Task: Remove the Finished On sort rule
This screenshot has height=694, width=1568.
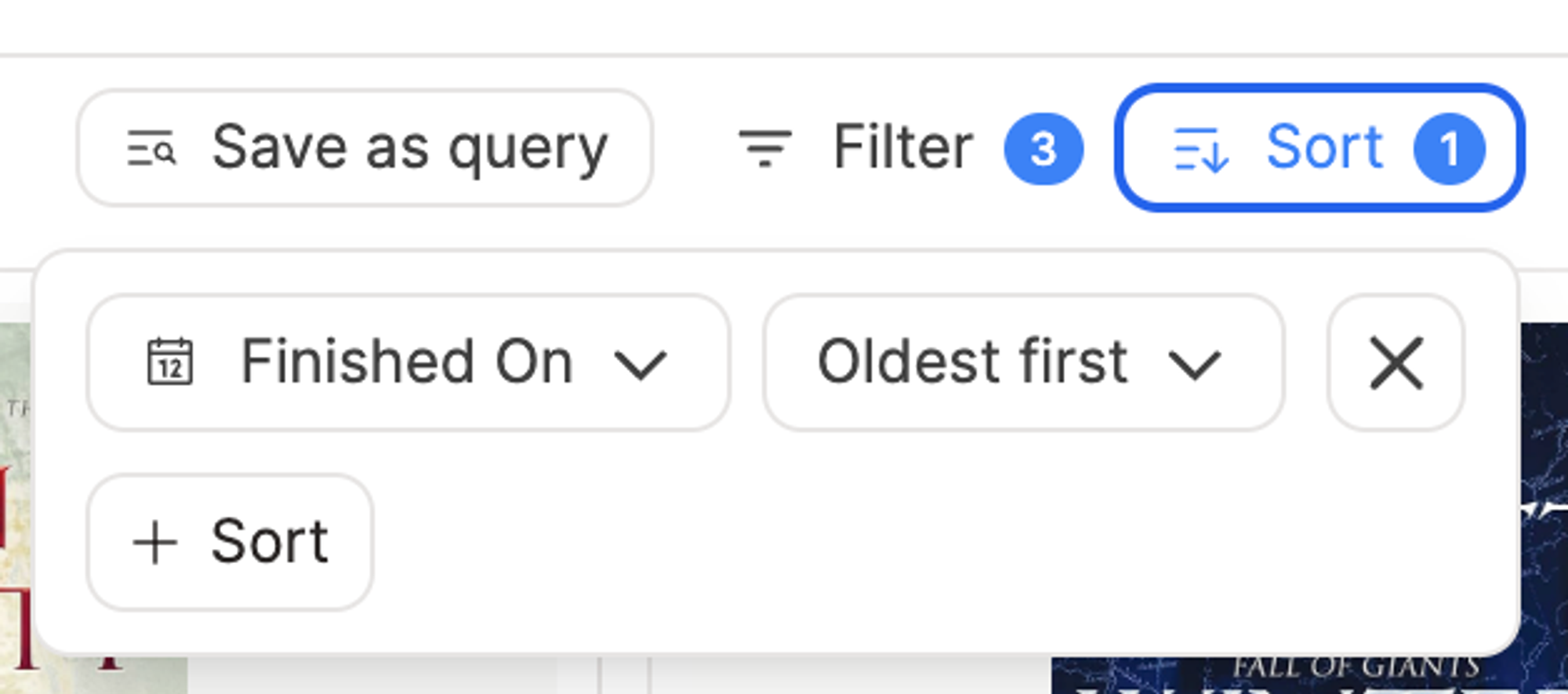Action: click(x=1396, y=362)
